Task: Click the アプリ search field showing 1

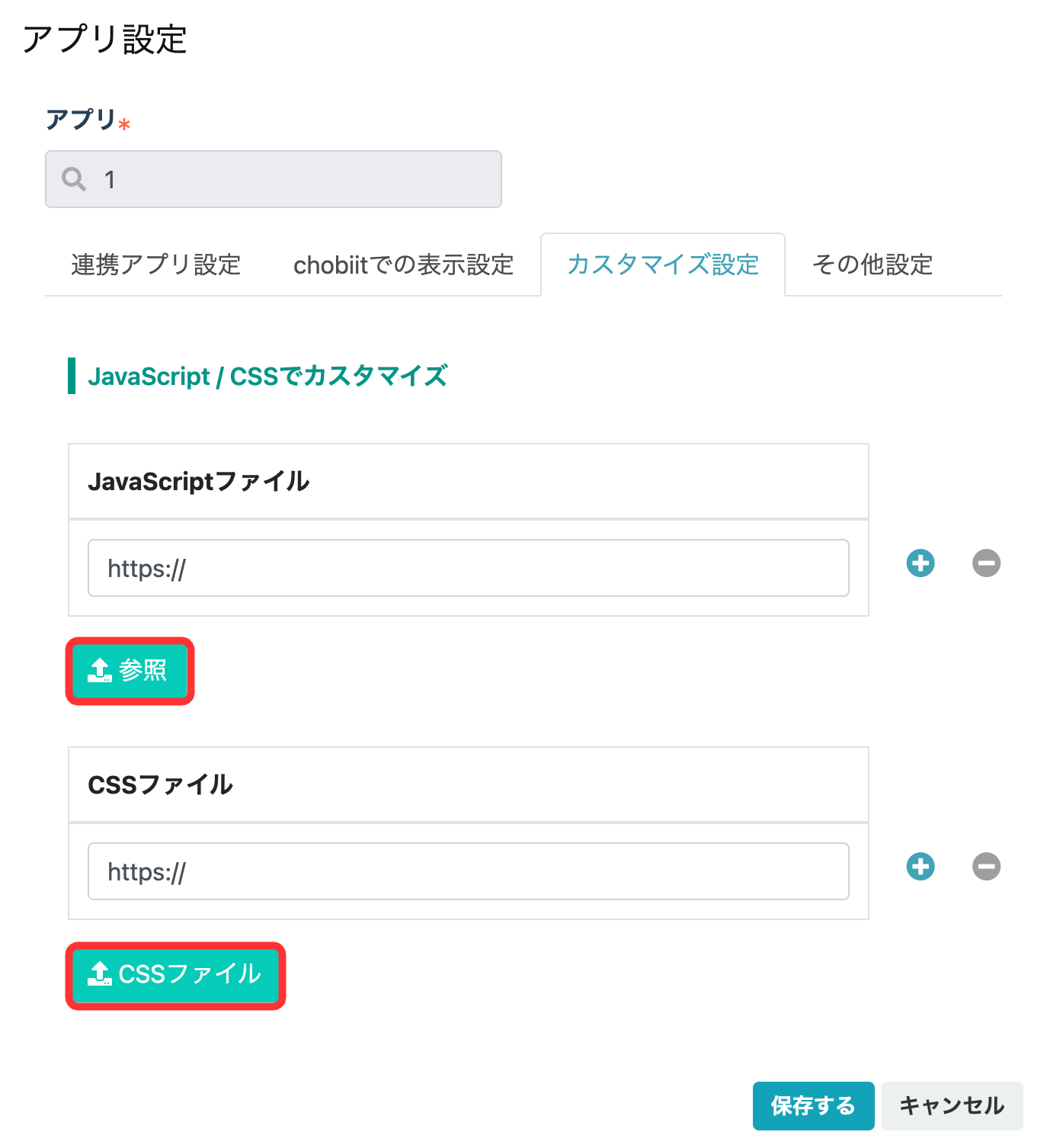Action: (x=274, y=179)
